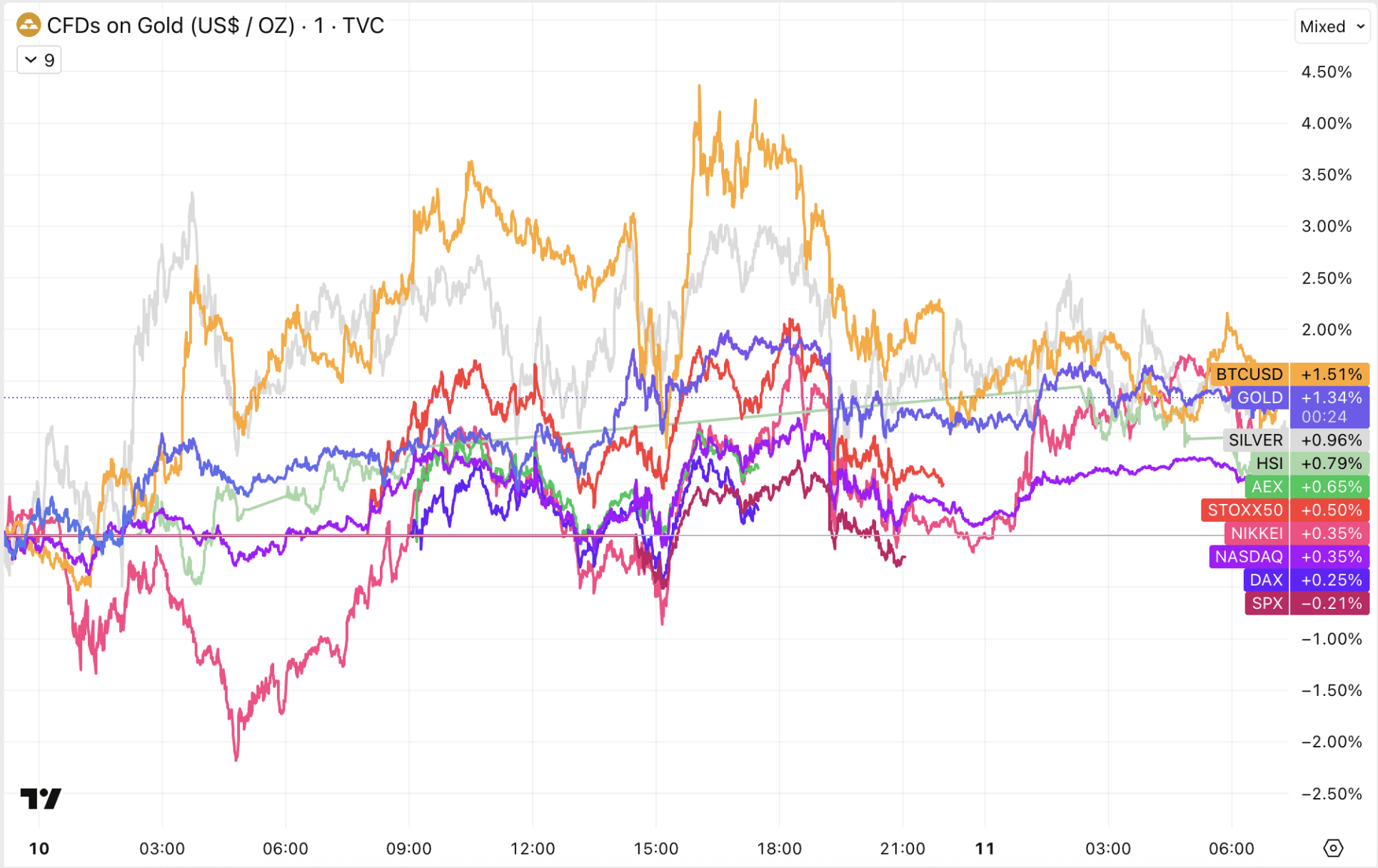Click the 12:00 time axis marker
Viewport: 1378px width, 868px height.
(x=533, y=849)
